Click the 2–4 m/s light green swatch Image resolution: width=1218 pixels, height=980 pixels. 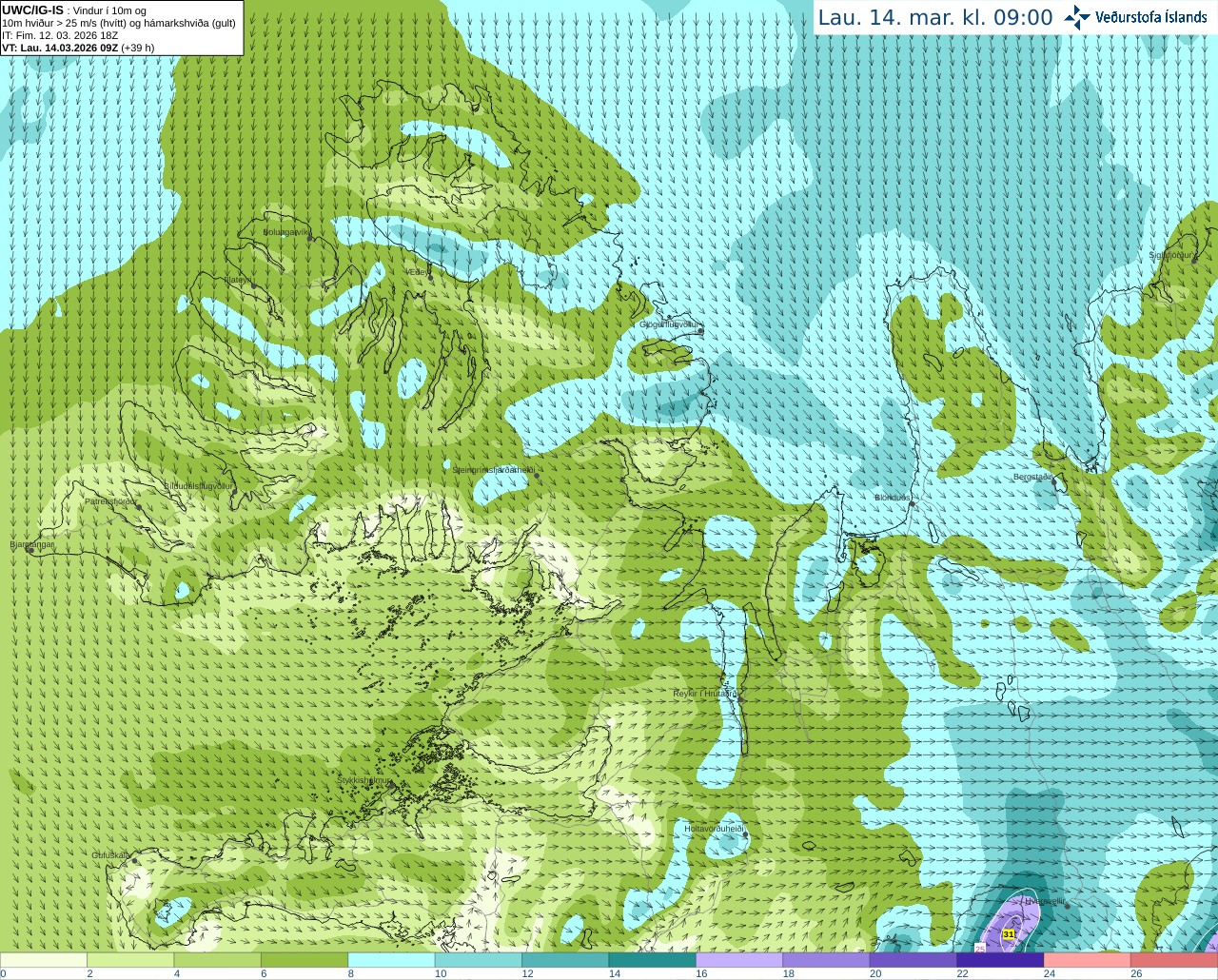pyautogui.click(x=130, y=960)
